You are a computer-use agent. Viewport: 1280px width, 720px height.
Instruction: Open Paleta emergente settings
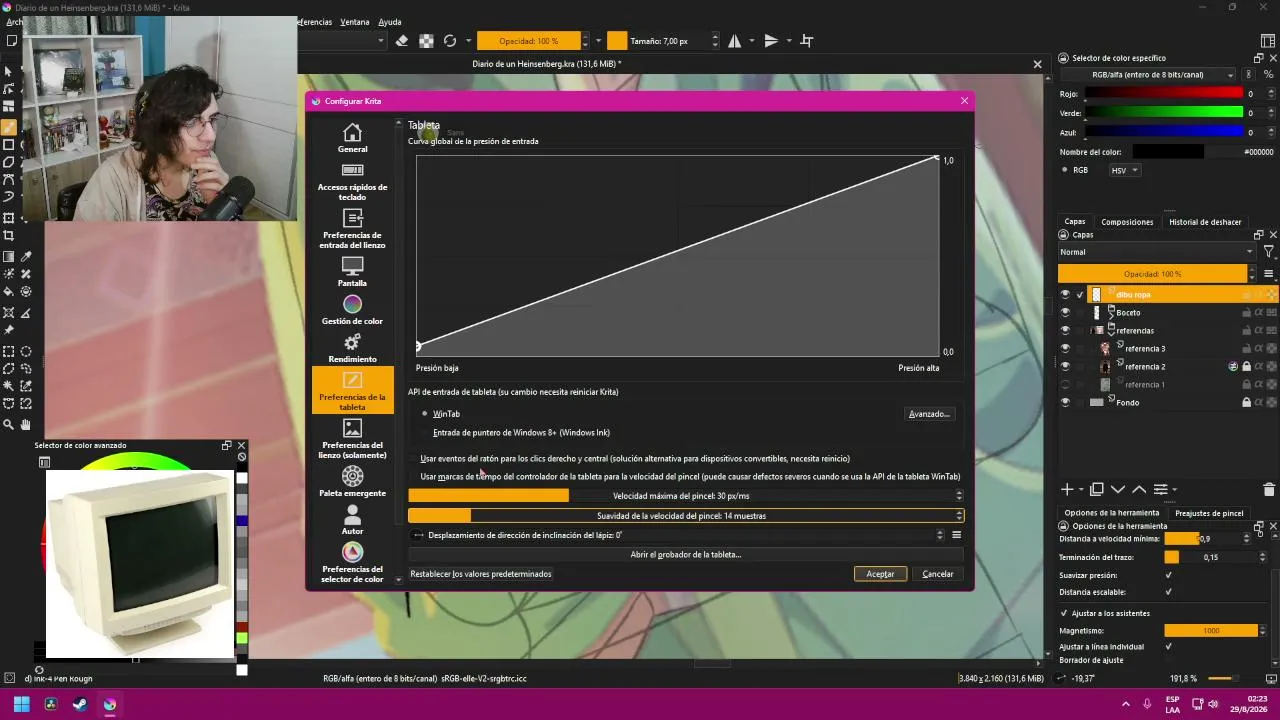pyautogui.click(x=352, y=482)
